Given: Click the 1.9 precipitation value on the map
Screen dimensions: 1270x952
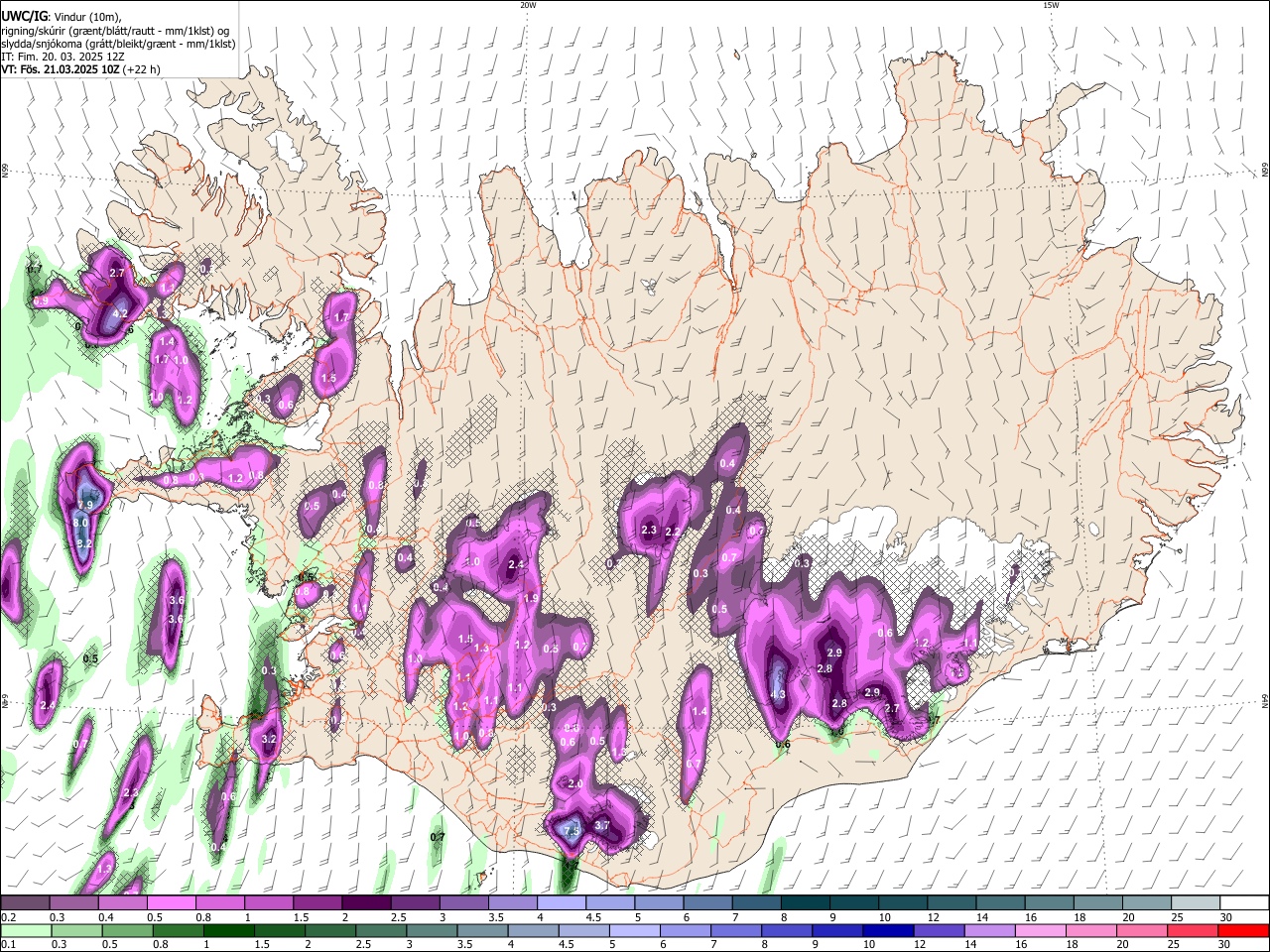Looking at the screenshot, I should tap(531, 599).
